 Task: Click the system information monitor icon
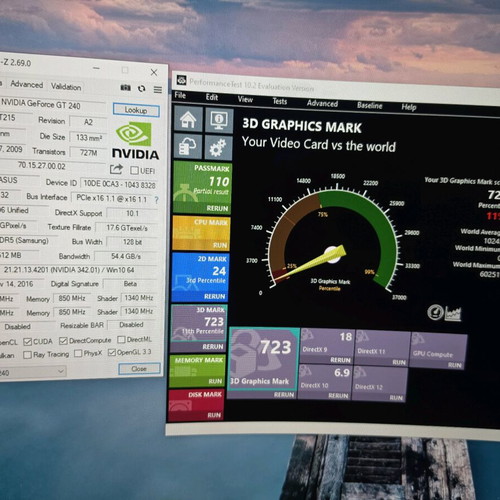click(219, 121)
